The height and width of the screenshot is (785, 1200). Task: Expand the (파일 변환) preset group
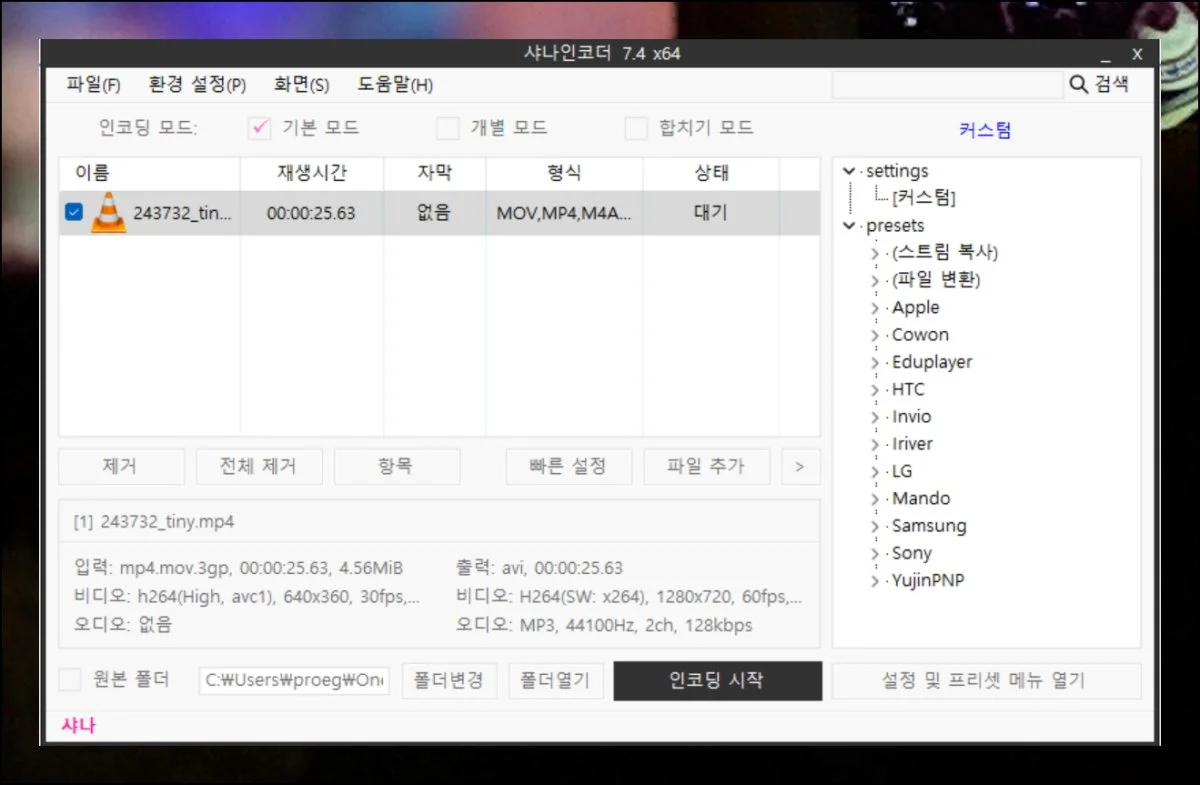pos(875,281)
